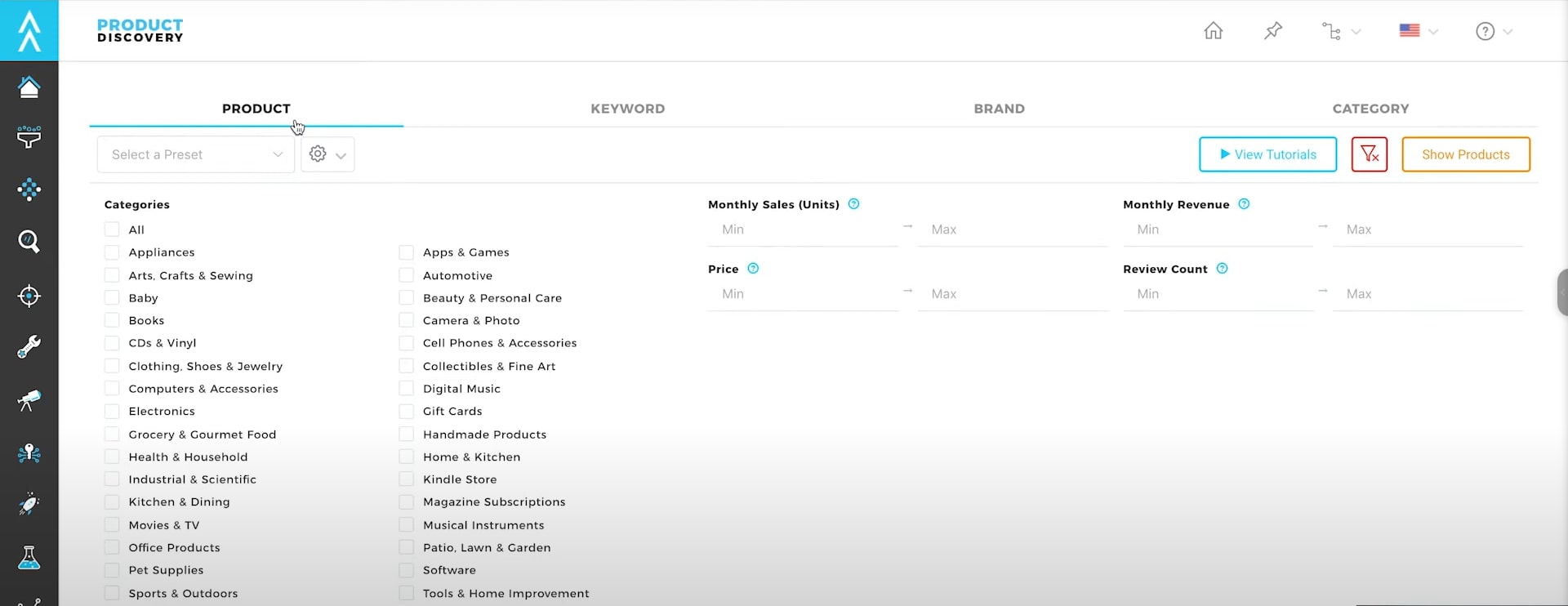This screenshot has width=1568, height=606.
Task: Open the tree hierarchy dropdown in top bar
Action: tap(1341, 31)
